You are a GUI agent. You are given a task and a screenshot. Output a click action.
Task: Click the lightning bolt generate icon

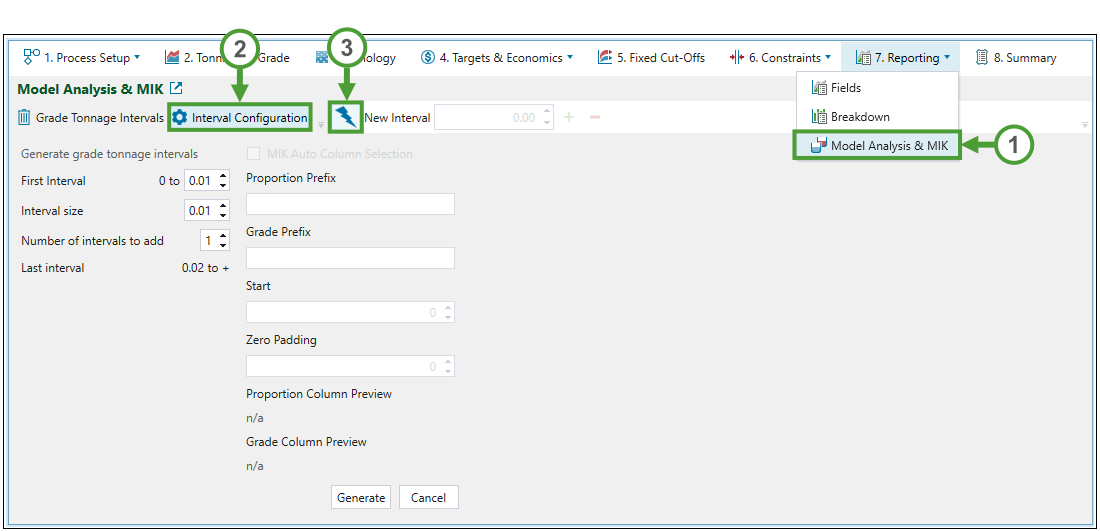pos(346,118)
